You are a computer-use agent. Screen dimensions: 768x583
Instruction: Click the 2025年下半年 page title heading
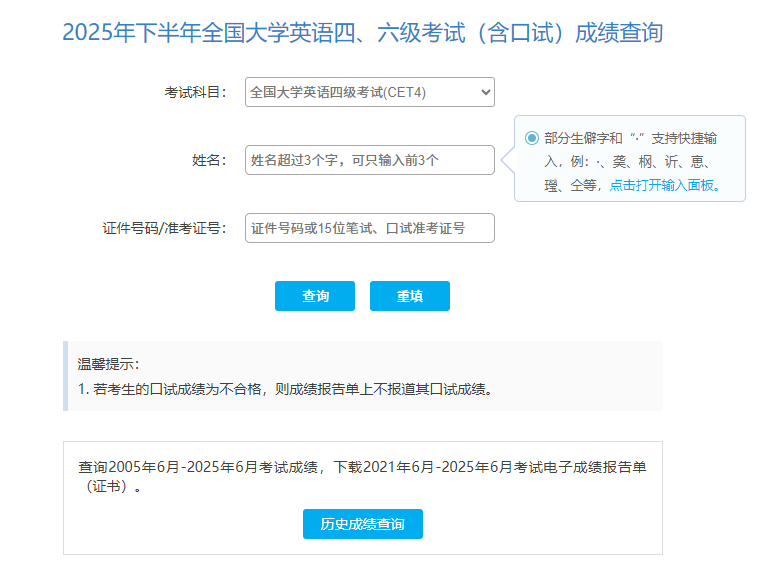(x=362, y=33)
